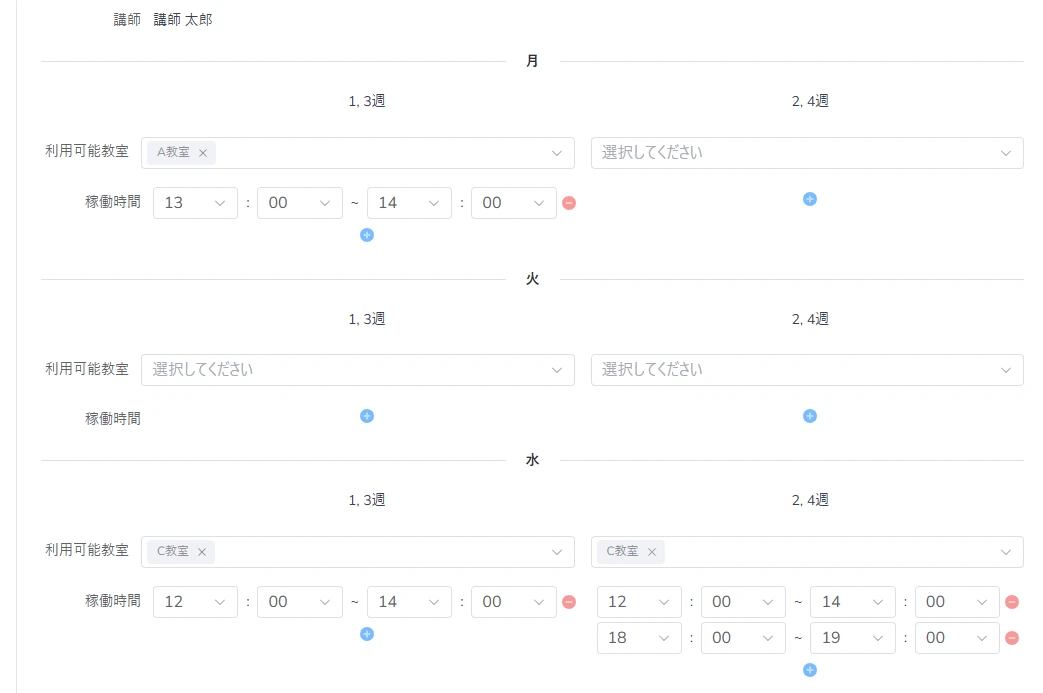Delete Wednesday weeks 1, 3 12:00~14:00 row
This screenshot has height=693, width=1043.
point(569,602)
